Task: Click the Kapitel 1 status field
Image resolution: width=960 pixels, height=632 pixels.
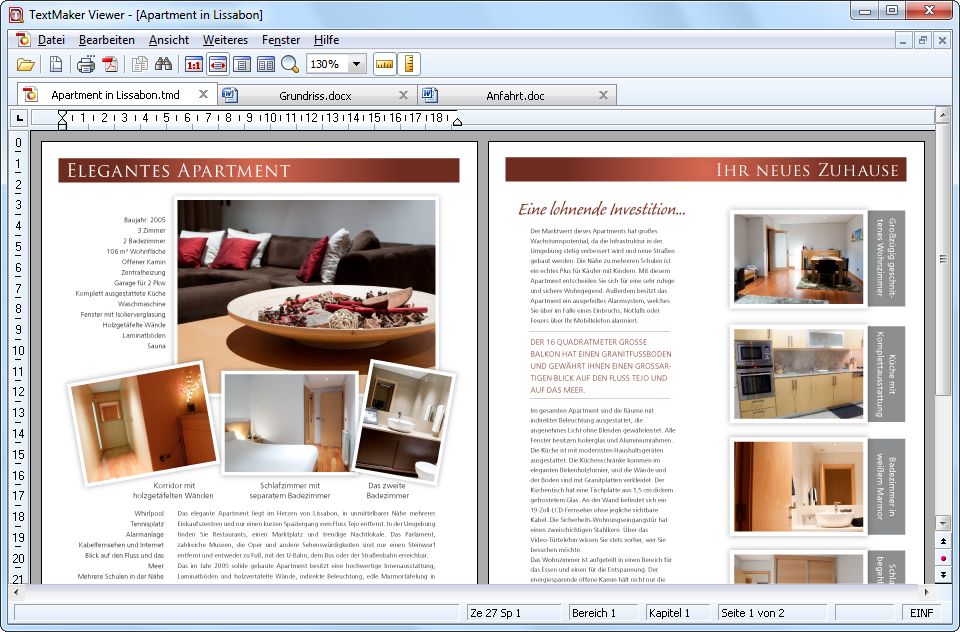Action: point(678,613)
